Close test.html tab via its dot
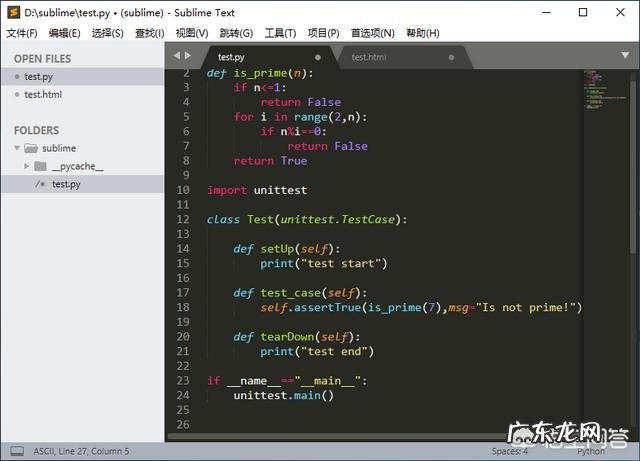The height and width of the screenshot is (461, 640). click(451, 58)
